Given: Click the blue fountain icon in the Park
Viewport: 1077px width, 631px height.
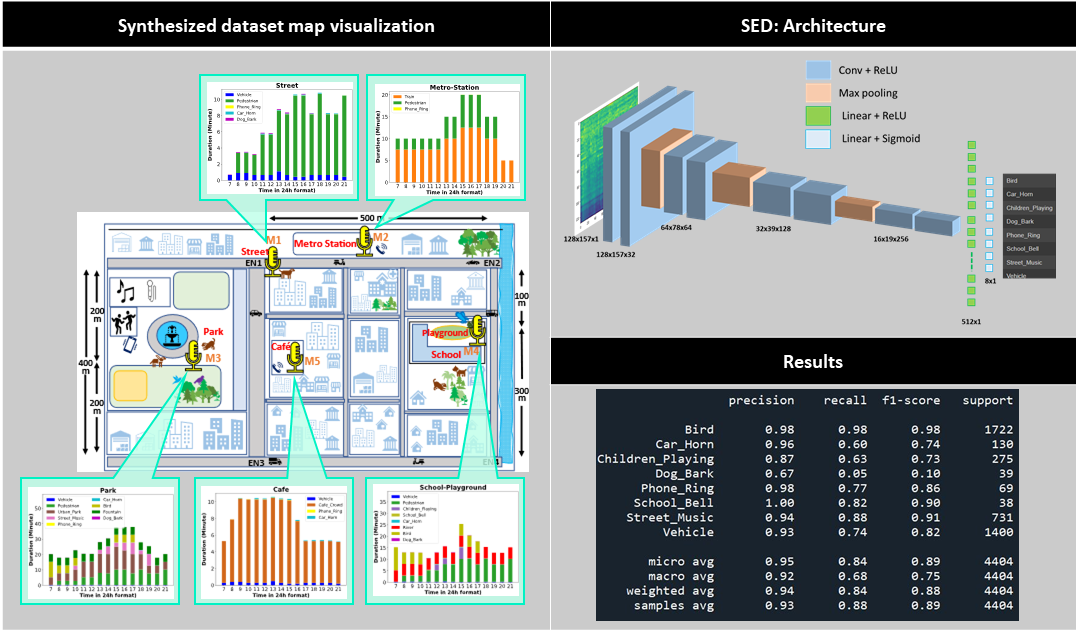Looking at the screenshot, I should click(x=171, y=335).
